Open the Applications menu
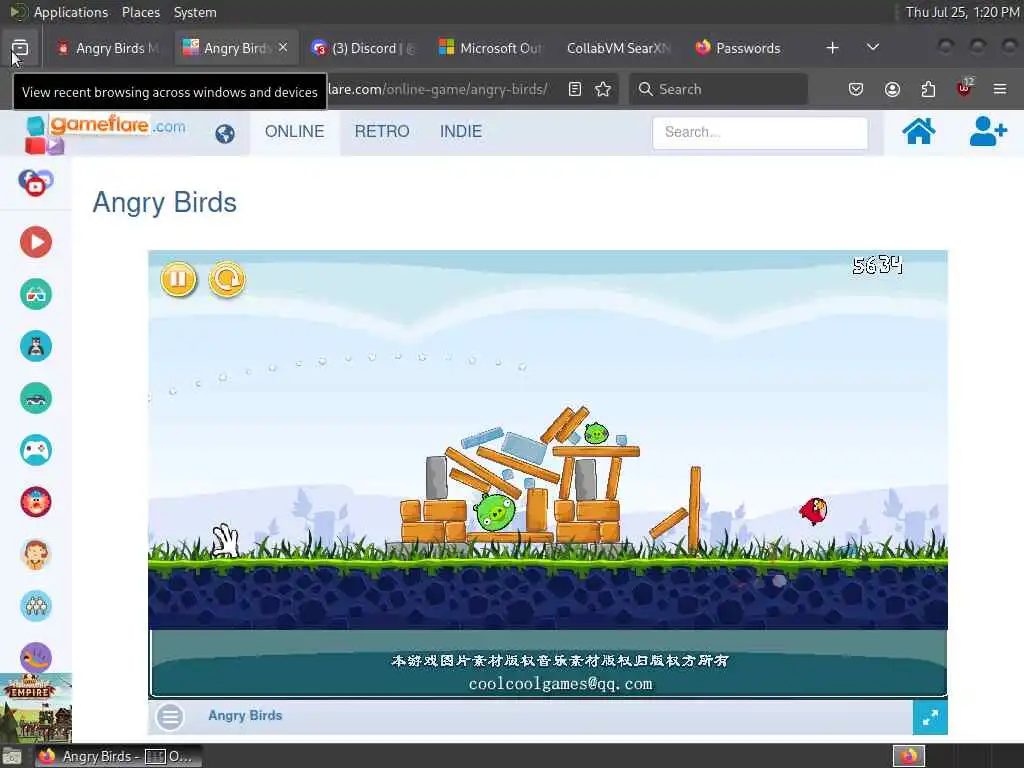This screenshot has width=1024, height=768. [x=71, y=12]
